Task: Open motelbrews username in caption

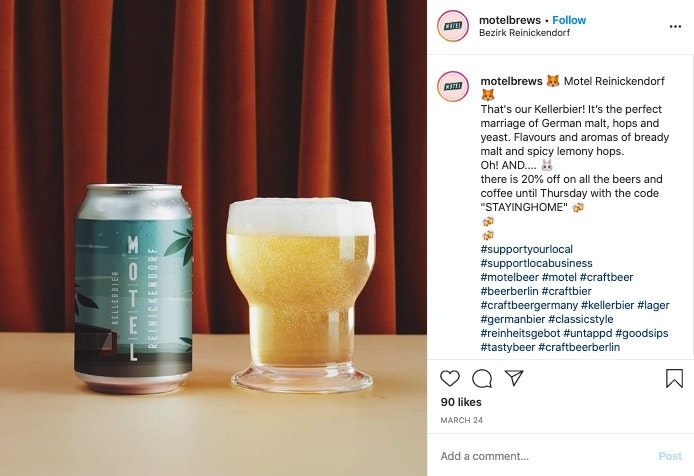Action: [511, 81]
